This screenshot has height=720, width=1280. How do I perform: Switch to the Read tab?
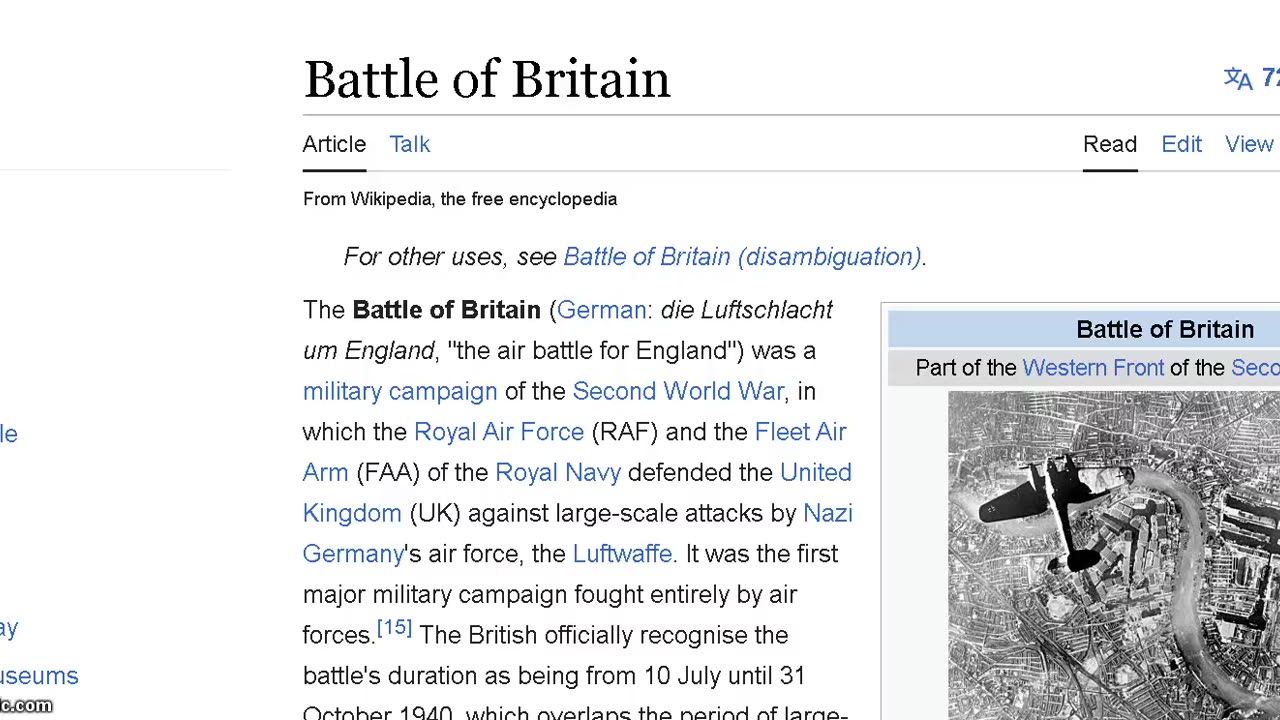(x=1110, y=144)
